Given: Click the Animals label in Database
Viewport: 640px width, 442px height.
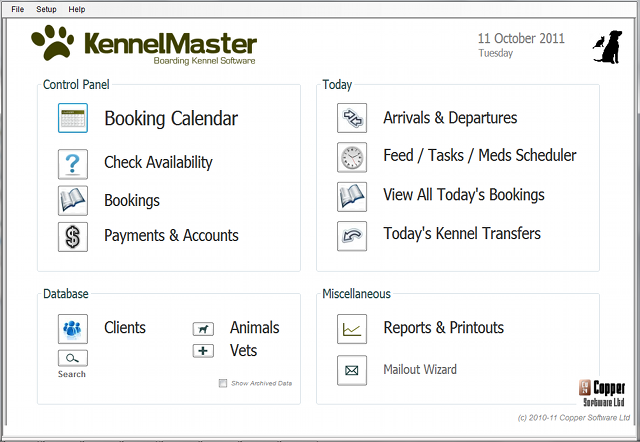Looking at the screenshot, I should point(255,327).
